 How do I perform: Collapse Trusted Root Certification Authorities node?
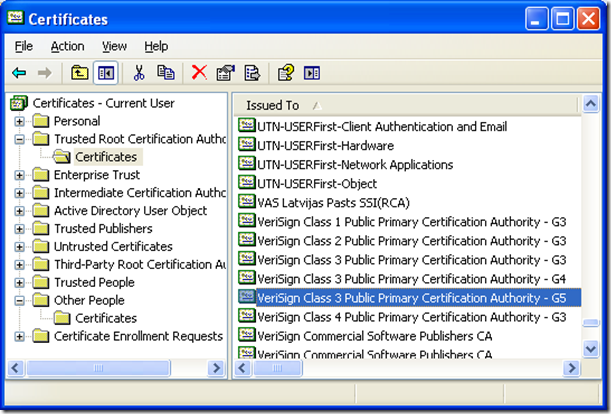tap(19, 139)
